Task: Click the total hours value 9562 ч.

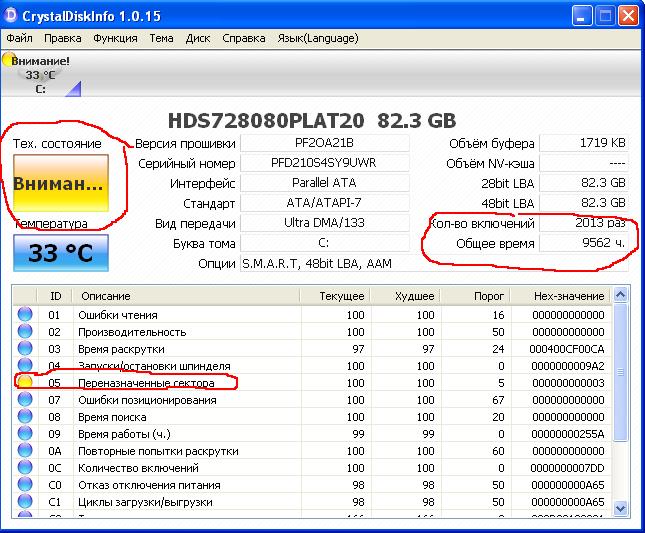Action: [584, 243]
